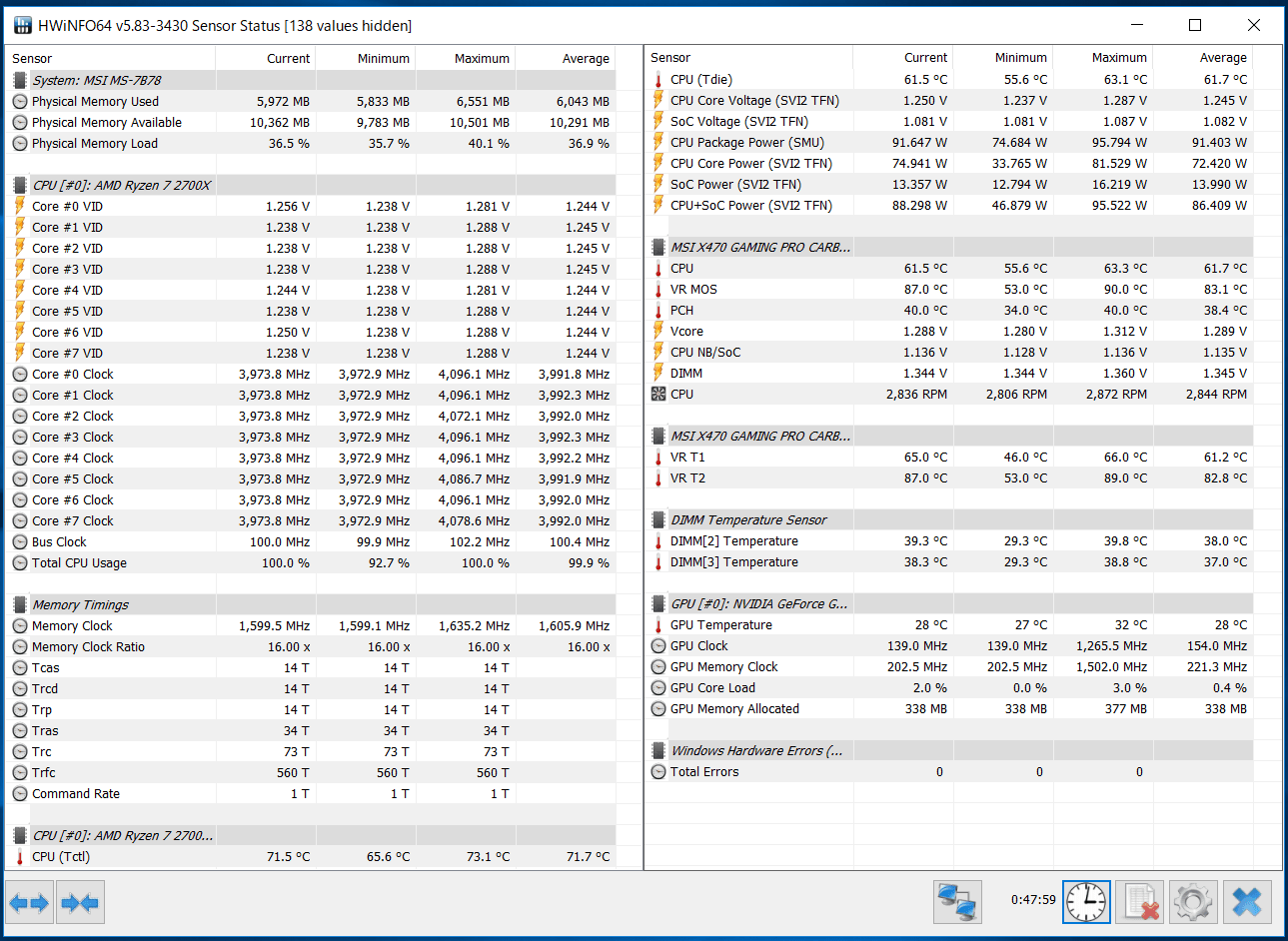The width and height of the screenshot is (1288, 941).
Task: Select the DIMM Temperature Sensor group header
Action: [949, 520]
